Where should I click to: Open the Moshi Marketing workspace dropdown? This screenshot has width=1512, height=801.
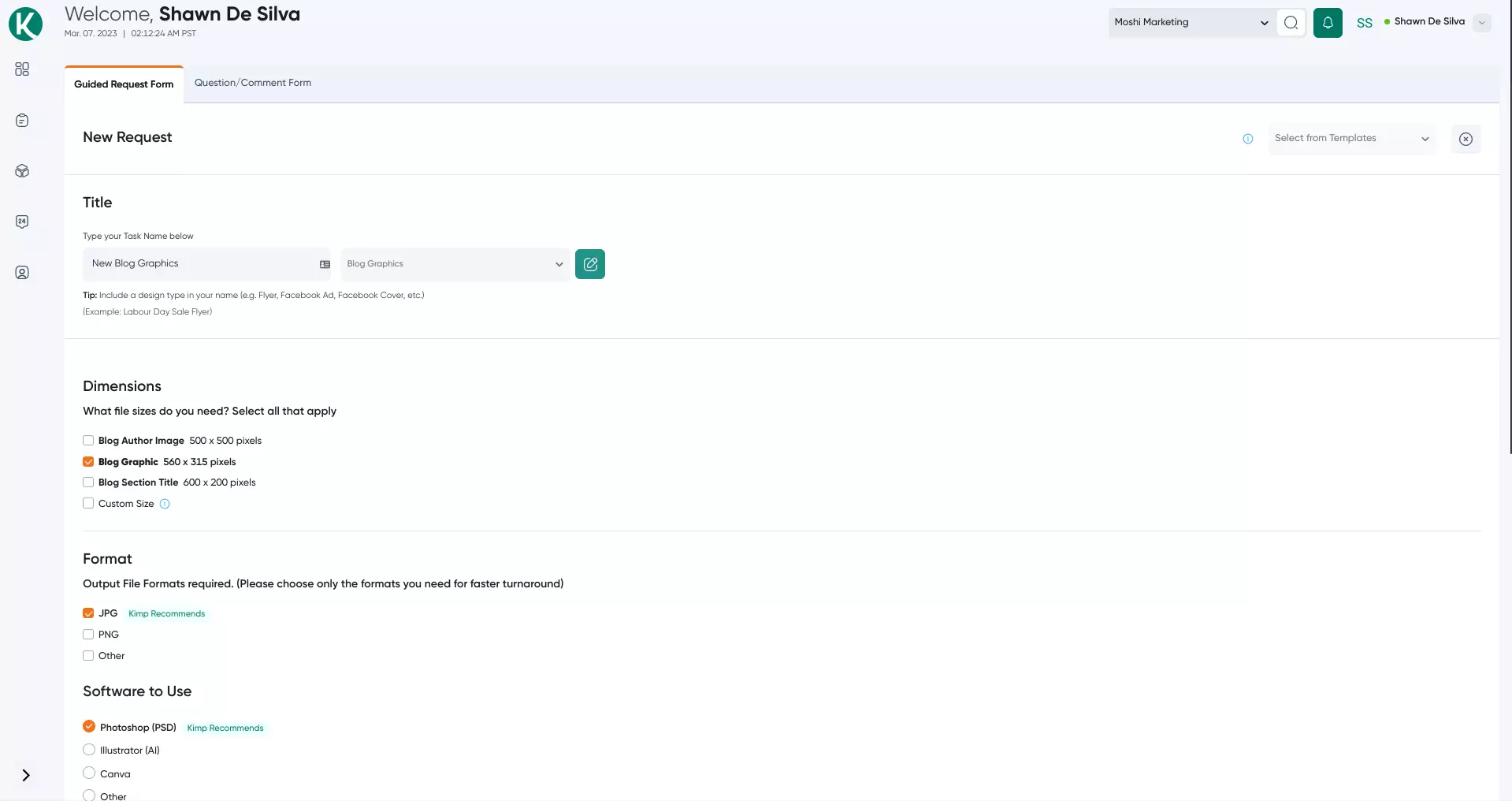(1190, 22)
